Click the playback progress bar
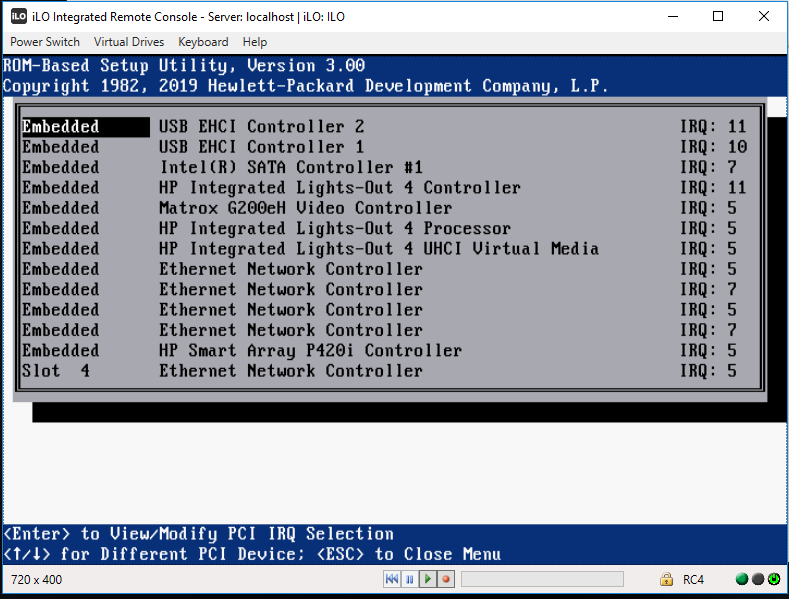The image size is (789, 599). coord(542,579)
